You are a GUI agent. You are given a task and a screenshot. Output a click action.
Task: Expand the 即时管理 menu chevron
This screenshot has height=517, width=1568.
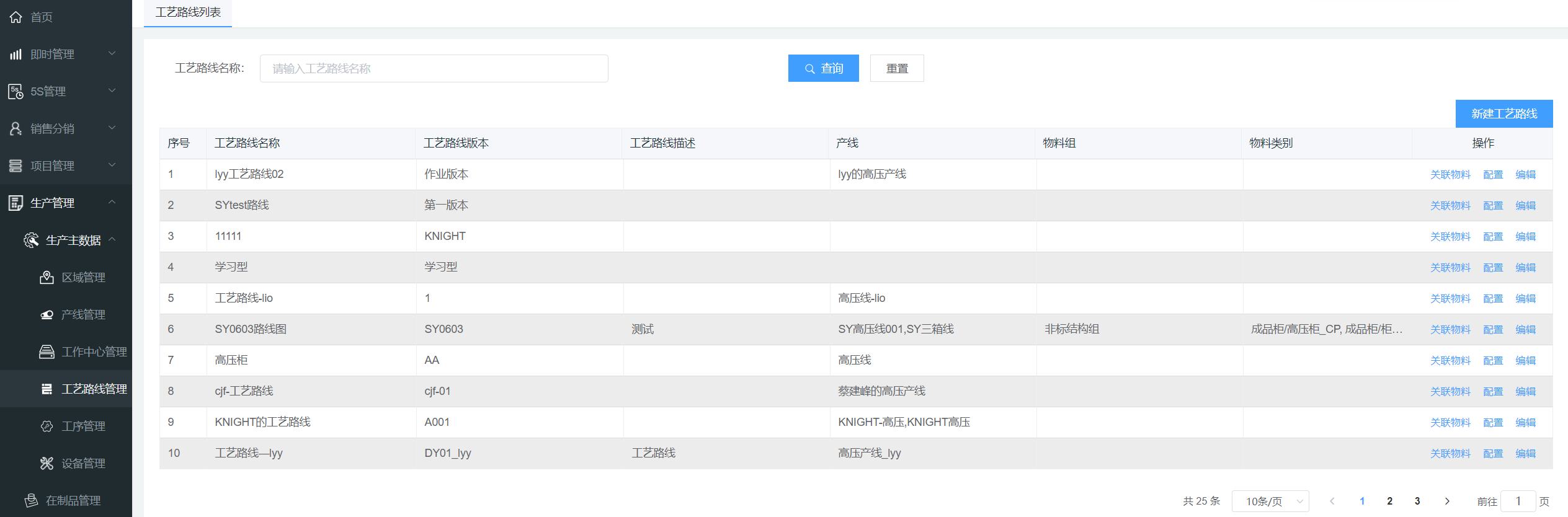point(112,54)
